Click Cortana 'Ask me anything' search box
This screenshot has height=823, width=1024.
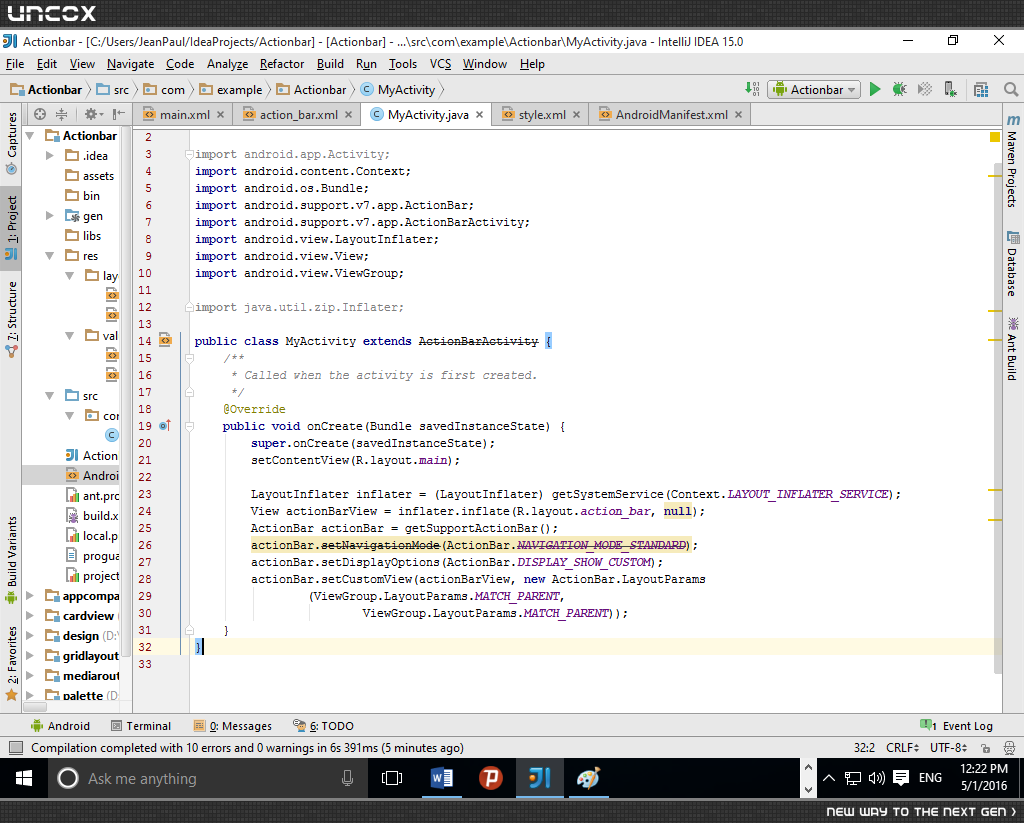208,778
